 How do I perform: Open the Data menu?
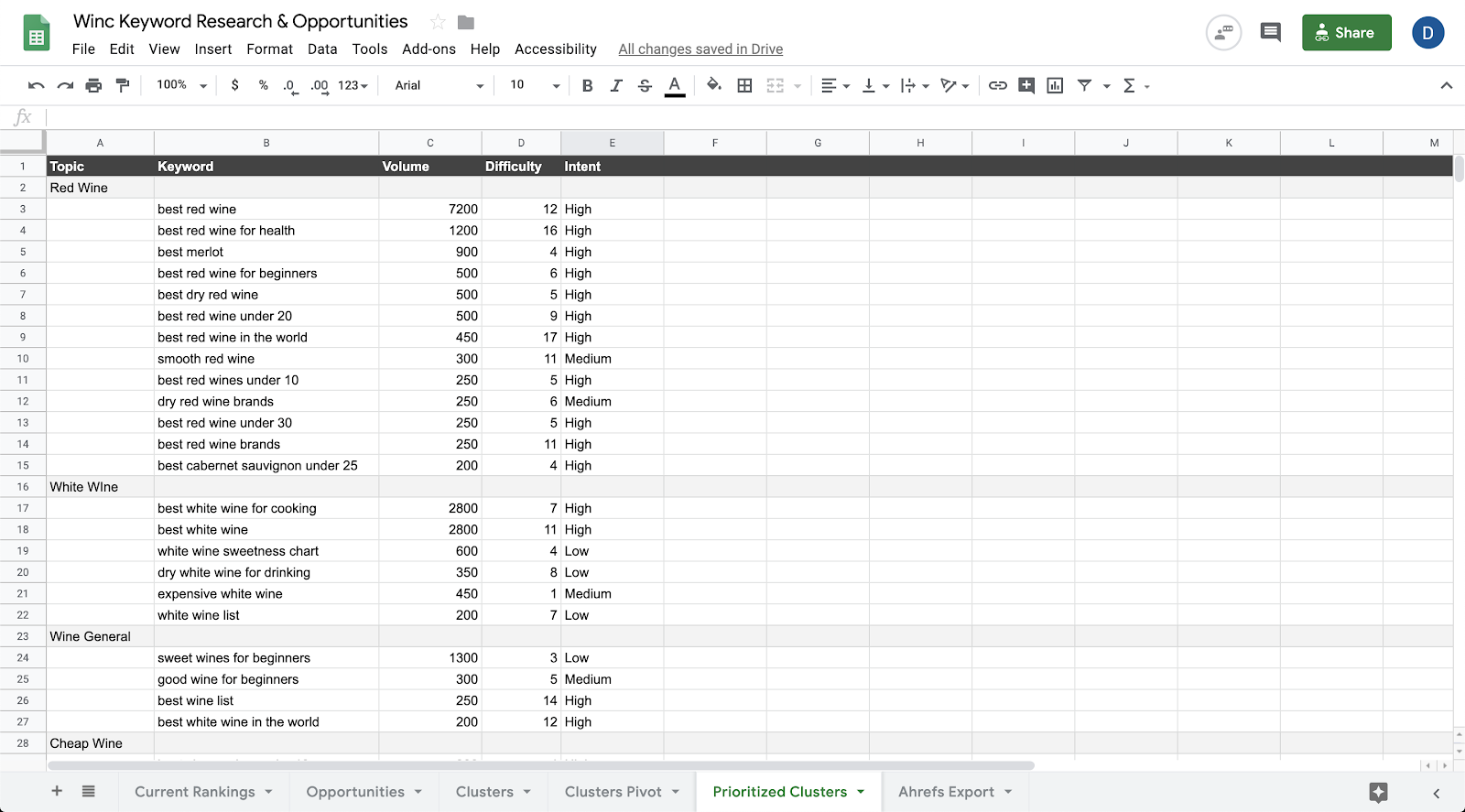point(322,49)
